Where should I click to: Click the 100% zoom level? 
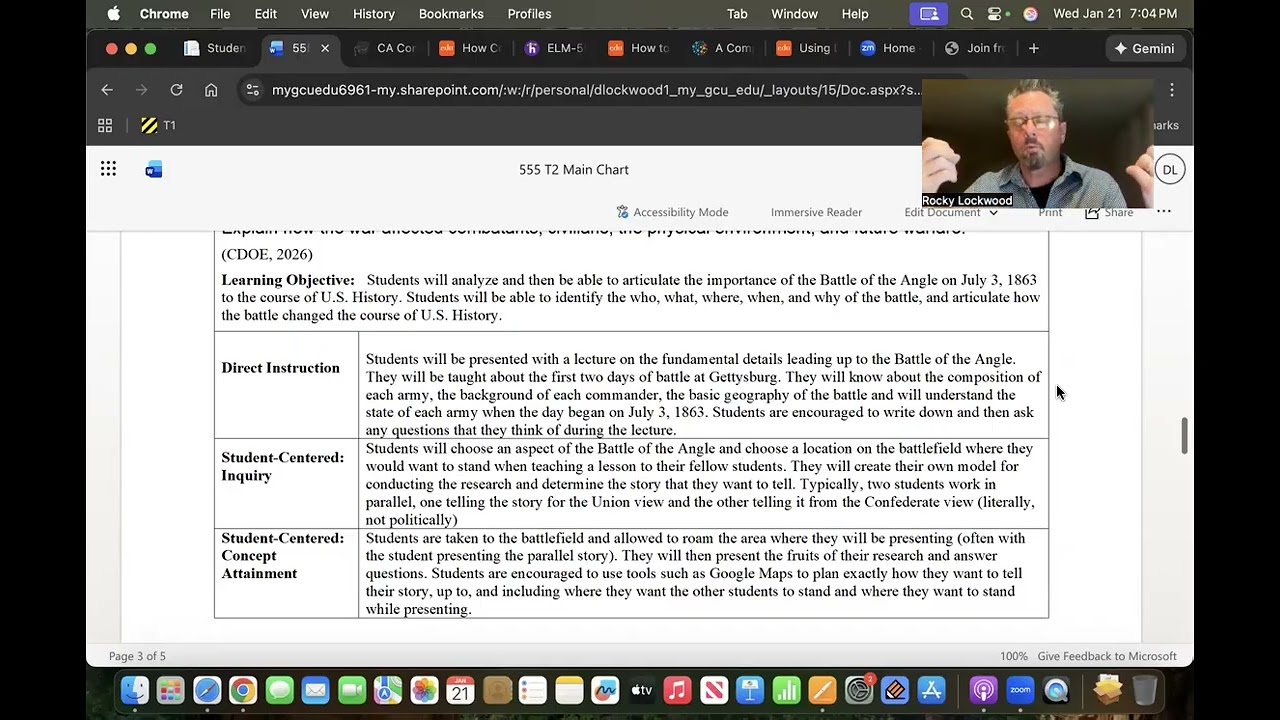coord(1013,656)
